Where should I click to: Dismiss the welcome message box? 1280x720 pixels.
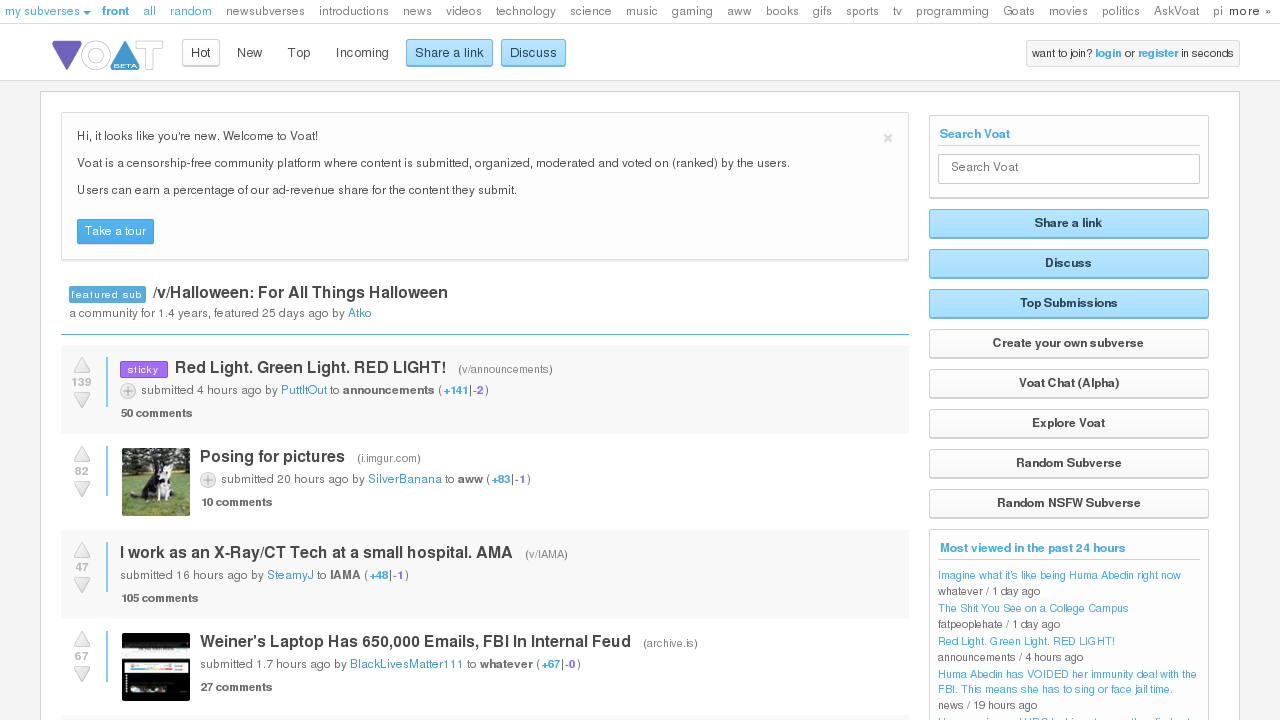[x=888, y=138]
